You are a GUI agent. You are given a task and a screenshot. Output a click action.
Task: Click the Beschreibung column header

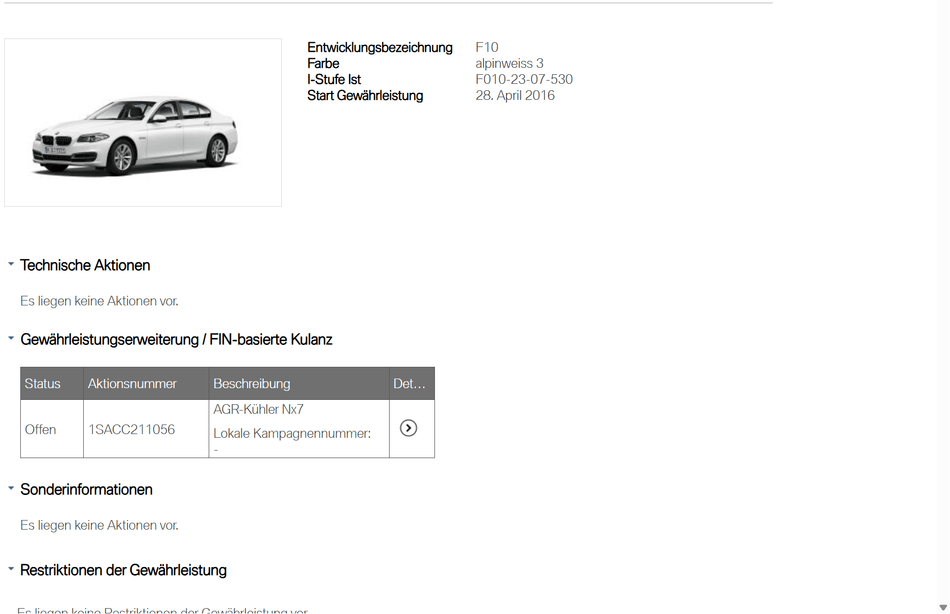tap(299, 383)
